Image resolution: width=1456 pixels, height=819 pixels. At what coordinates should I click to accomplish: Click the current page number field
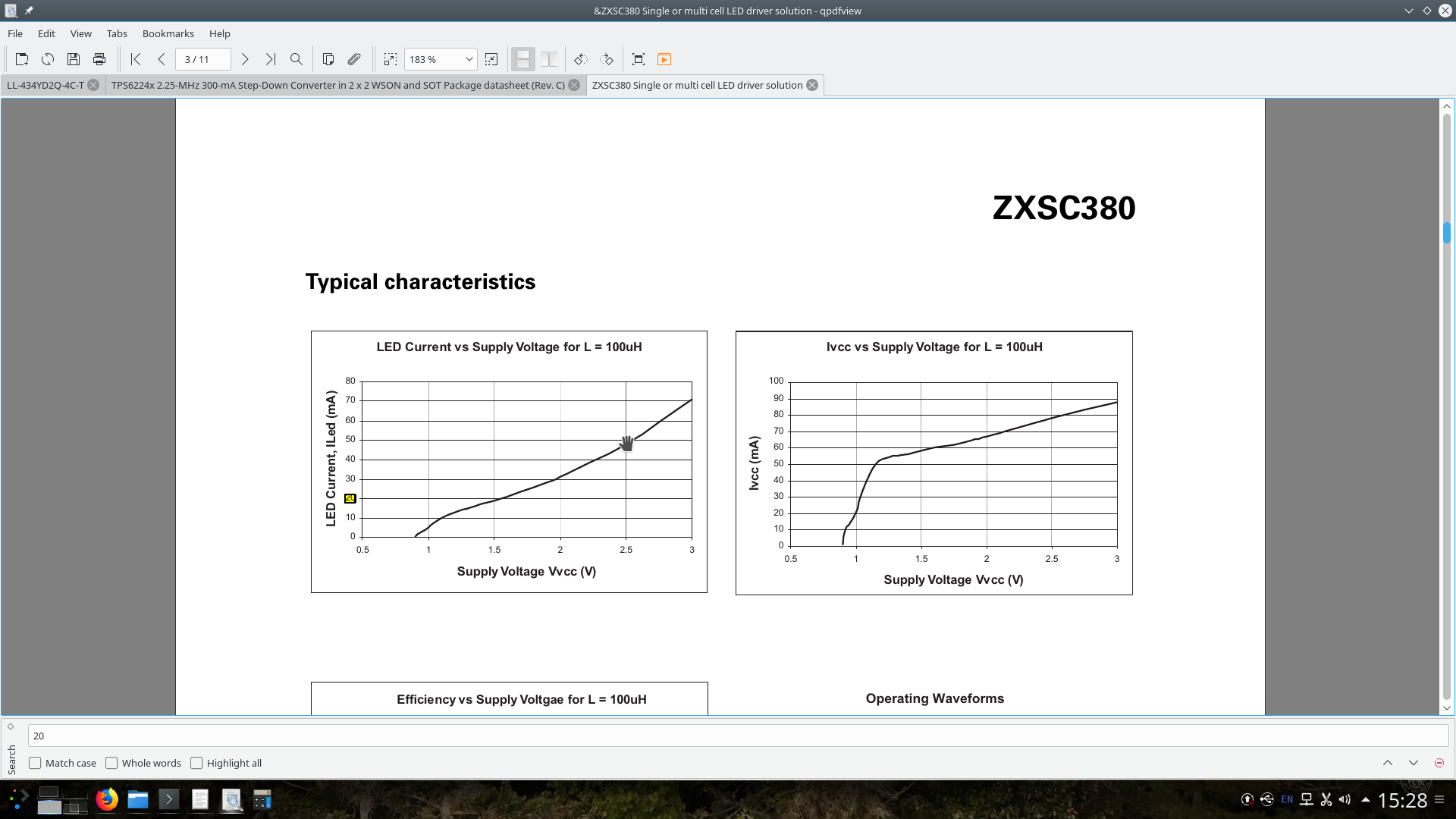[202, 59]
